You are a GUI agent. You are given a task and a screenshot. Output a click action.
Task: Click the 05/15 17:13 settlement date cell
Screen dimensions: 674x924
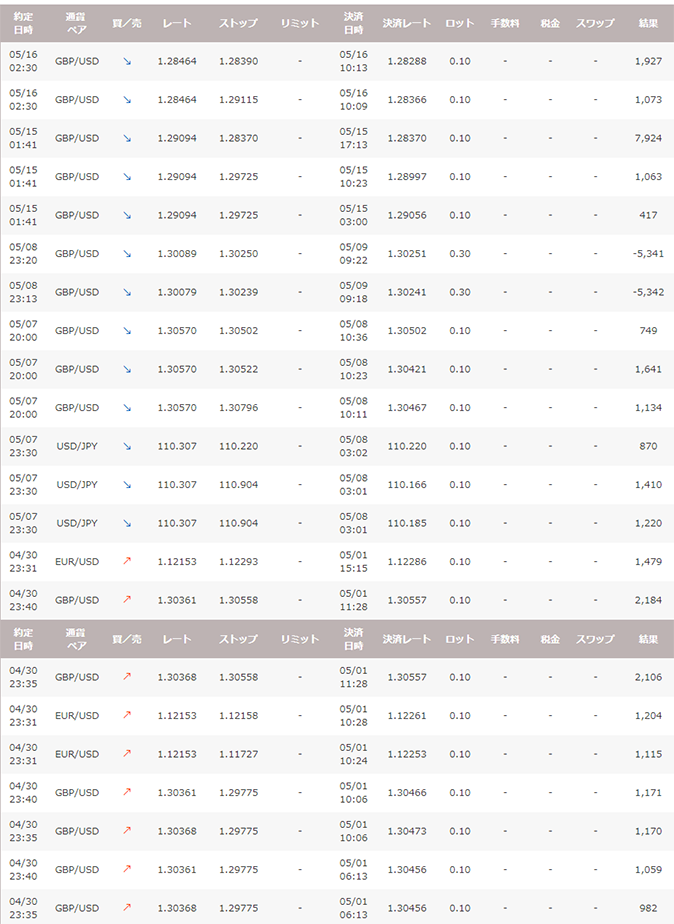click(353, 138)
